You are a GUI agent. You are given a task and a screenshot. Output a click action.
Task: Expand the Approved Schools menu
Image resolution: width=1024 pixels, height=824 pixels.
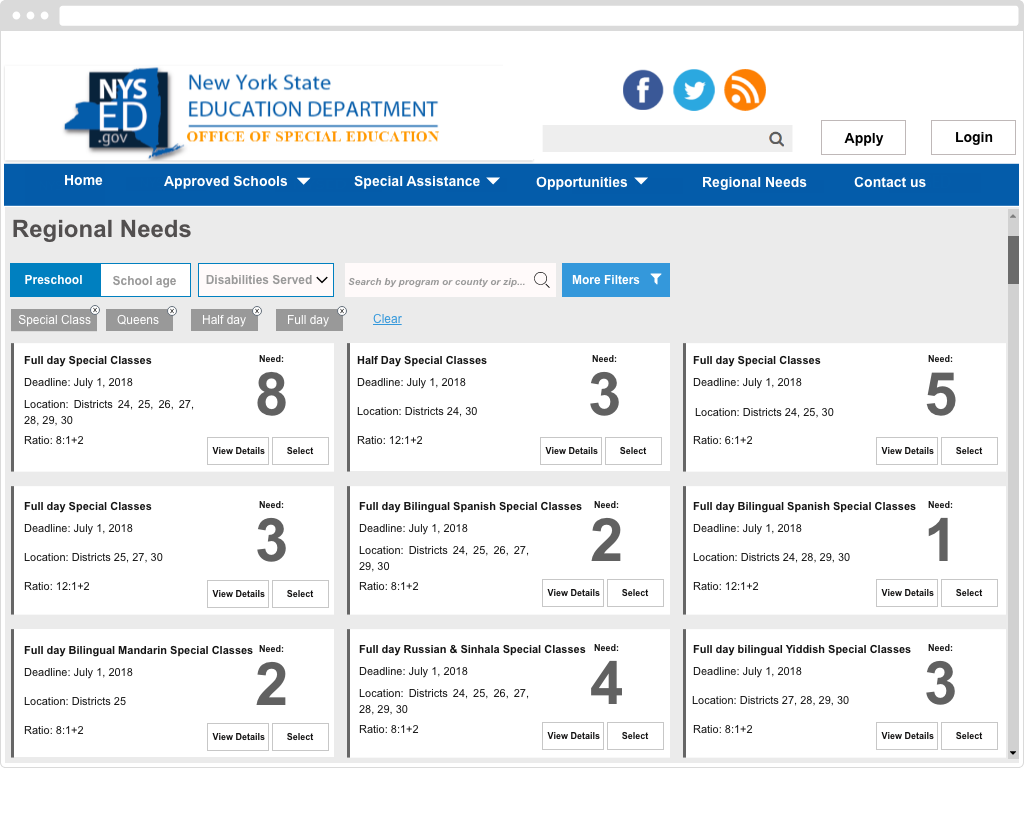click(x=237, y=182)
